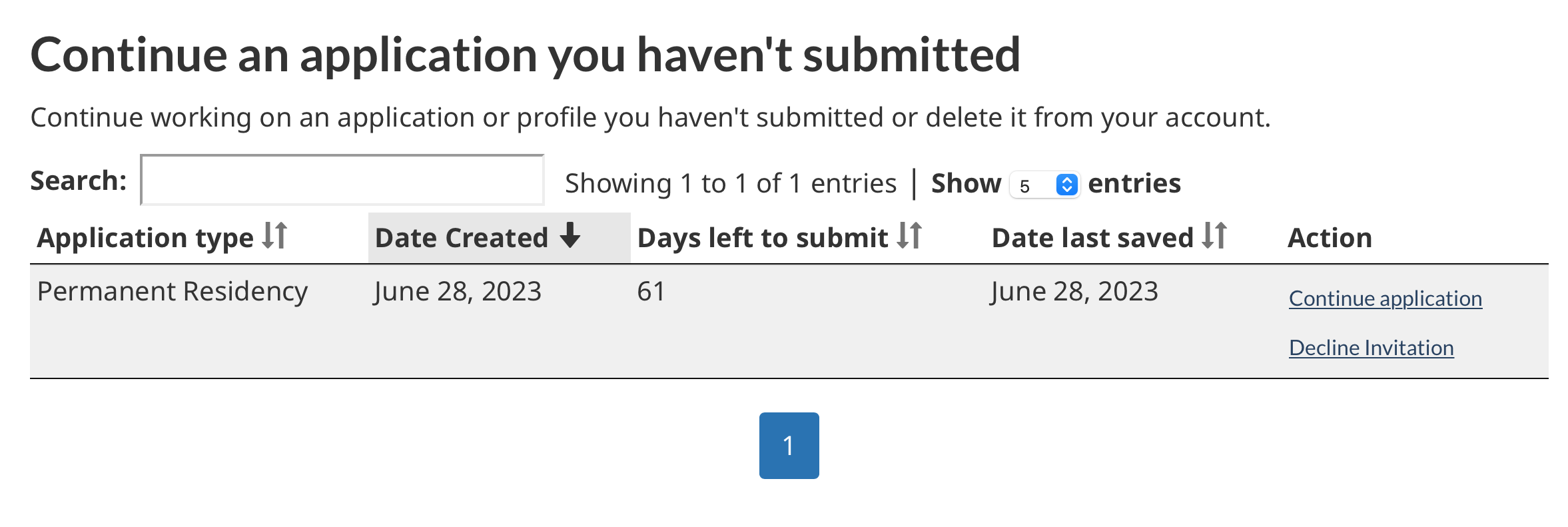The image size is (1568, 527).
Task: Select the Permanent Residency row cell
Action: (173, 292)
